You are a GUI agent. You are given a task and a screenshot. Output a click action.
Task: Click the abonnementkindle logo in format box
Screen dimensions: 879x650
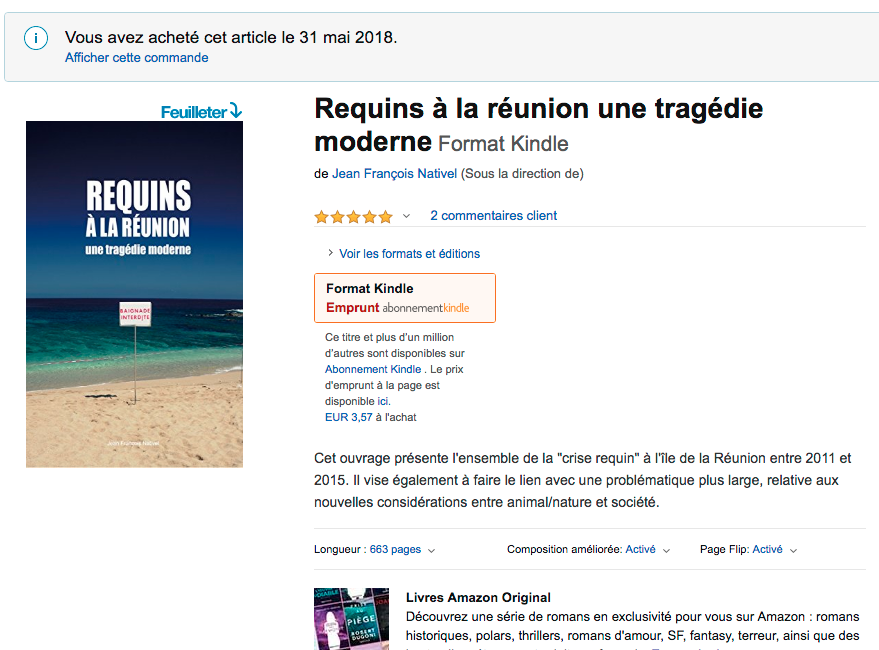(426, 308)
